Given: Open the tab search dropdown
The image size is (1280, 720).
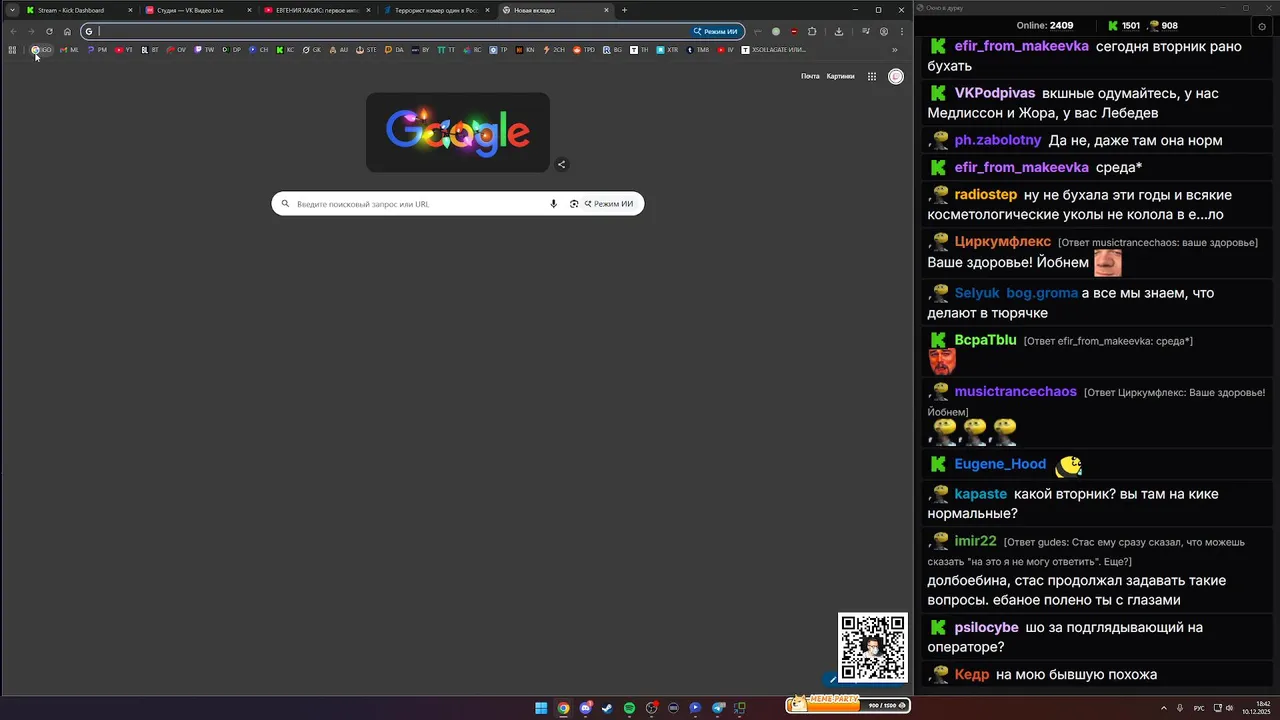Looking at the screenshot, I should [12, 10].
